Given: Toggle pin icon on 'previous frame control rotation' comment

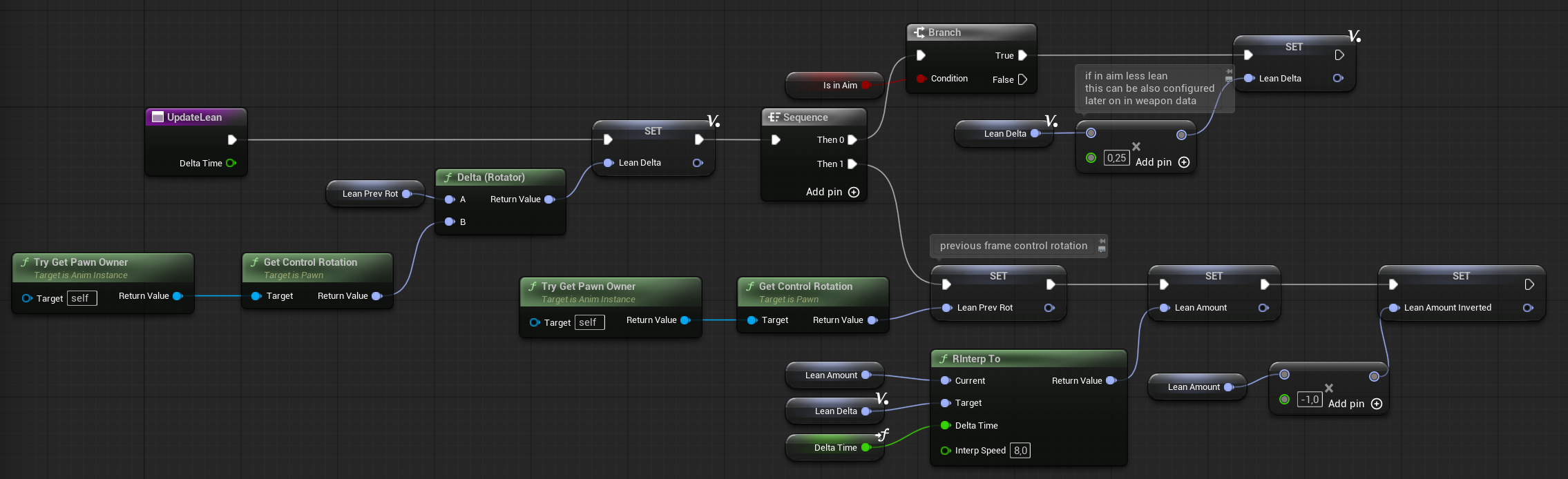Looking at the screenshot, I should (x=1102, y=241).
